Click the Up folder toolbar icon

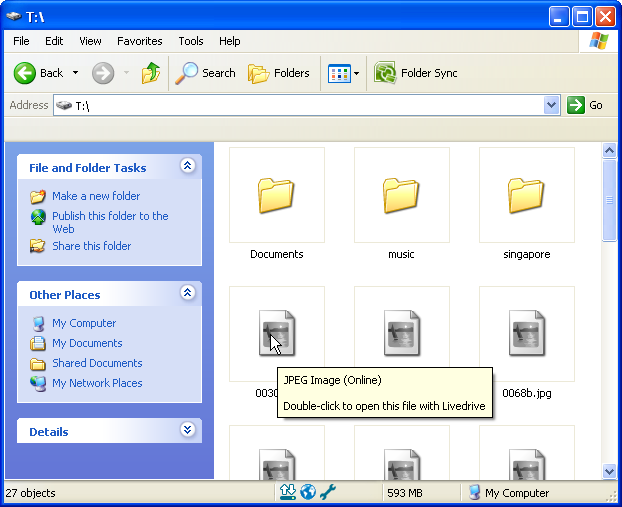pyautogui.click(x=151, y=73)
